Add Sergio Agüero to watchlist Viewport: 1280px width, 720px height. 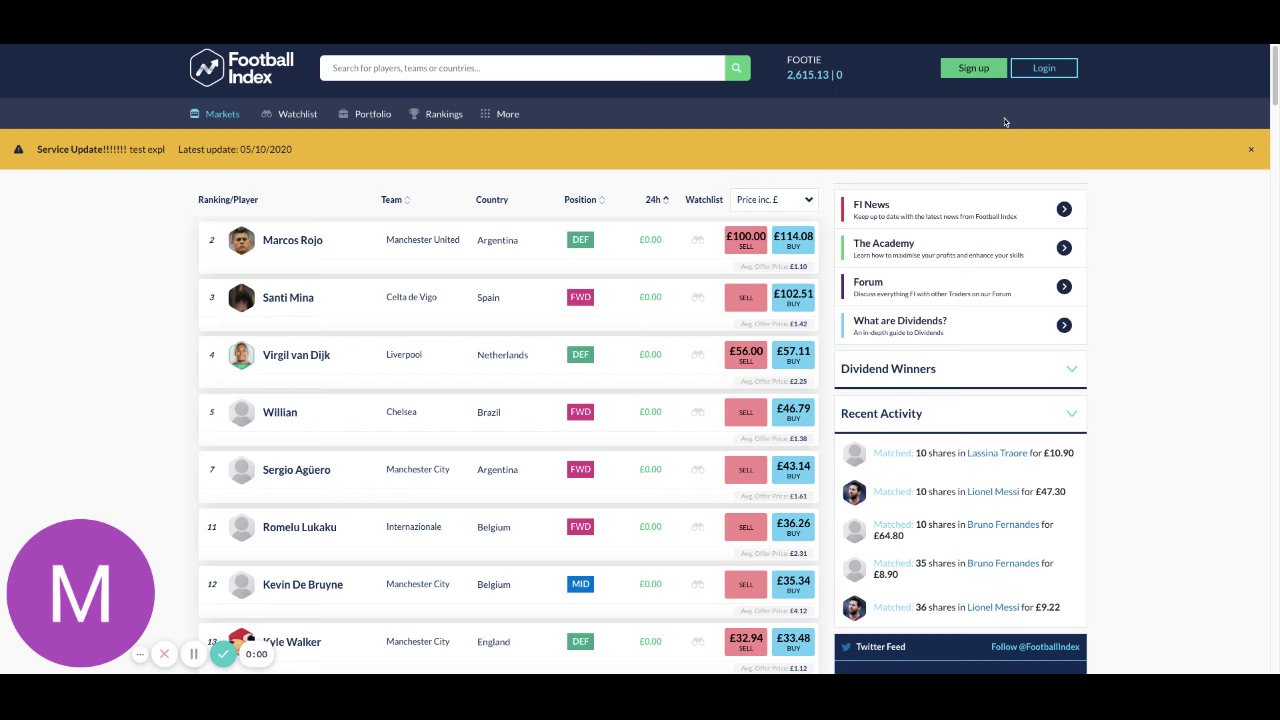[x=698, y=469]
